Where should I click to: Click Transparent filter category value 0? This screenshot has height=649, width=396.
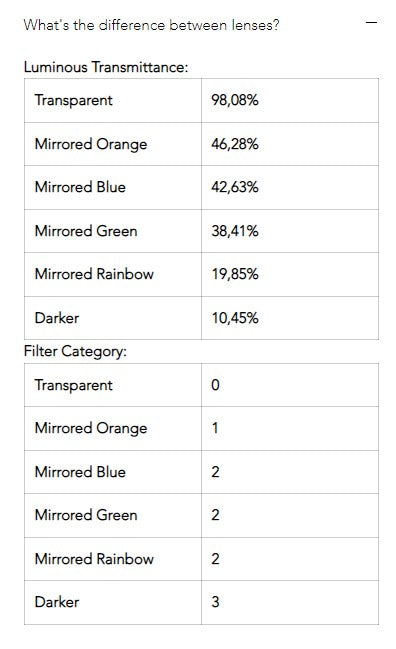pyautogui.click(x=215, y=385)
